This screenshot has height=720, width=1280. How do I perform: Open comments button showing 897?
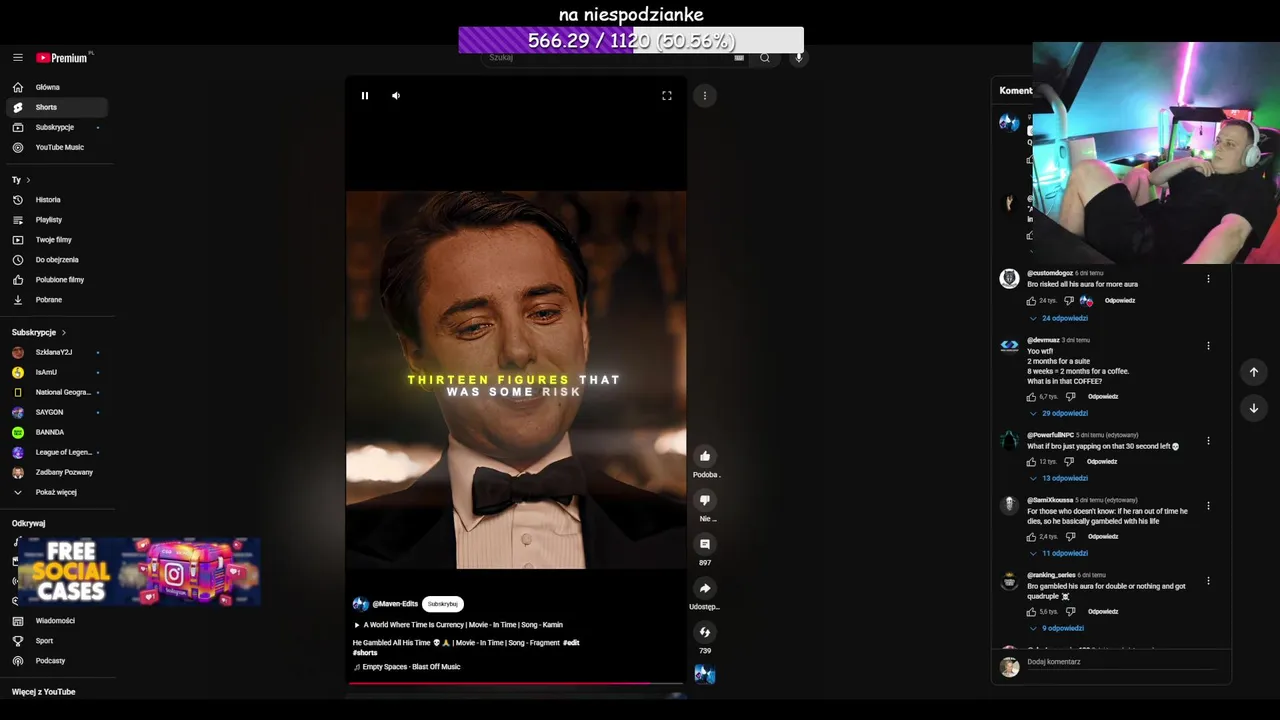(x=705, y=544)
